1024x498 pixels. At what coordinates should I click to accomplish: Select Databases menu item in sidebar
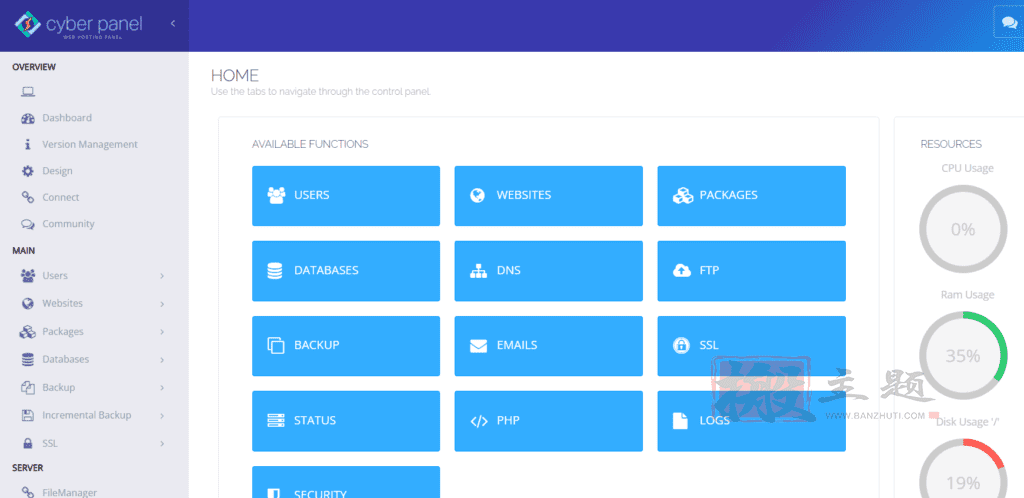coord(65,360)
